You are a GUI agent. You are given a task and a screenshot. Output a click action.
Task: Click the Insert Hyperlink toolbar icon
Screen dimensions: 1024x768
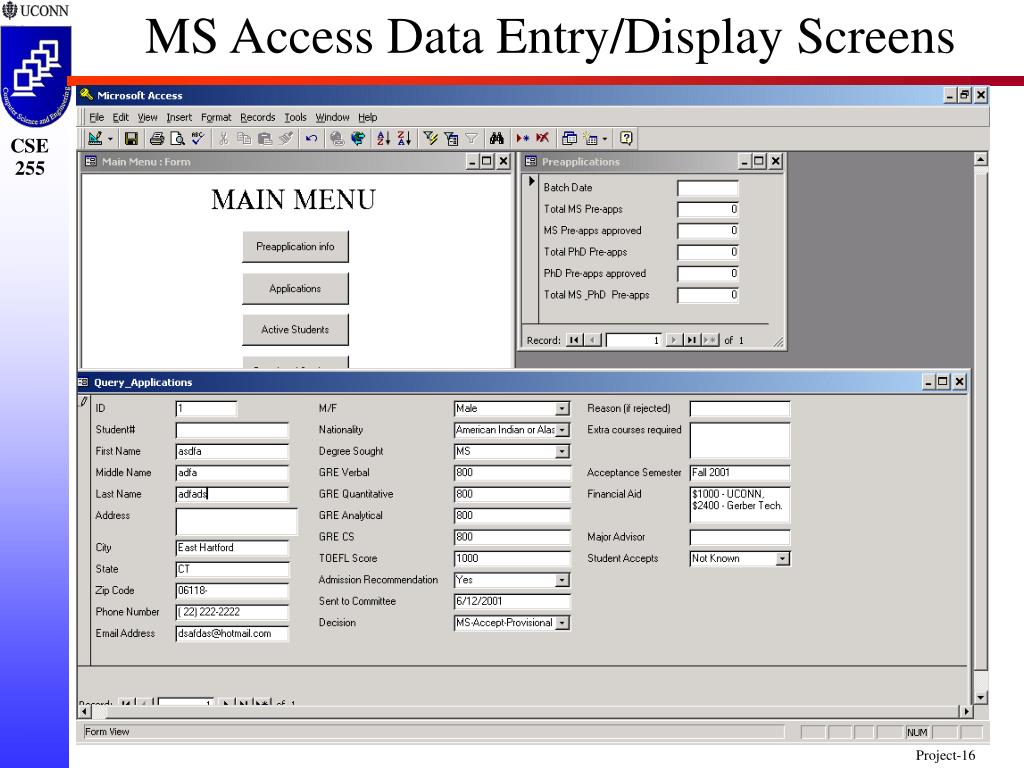coord(337,138)
